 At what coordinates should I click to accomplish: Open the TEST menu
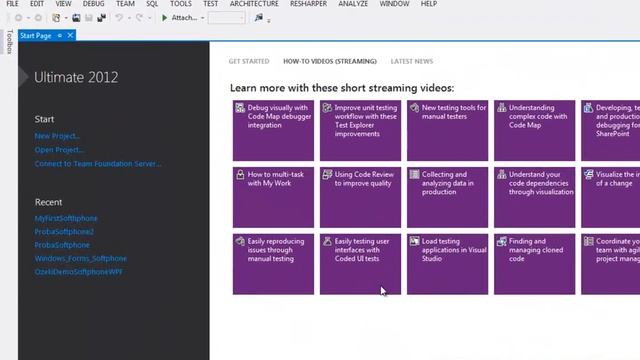pyautogui.click(x=211, y=4)
